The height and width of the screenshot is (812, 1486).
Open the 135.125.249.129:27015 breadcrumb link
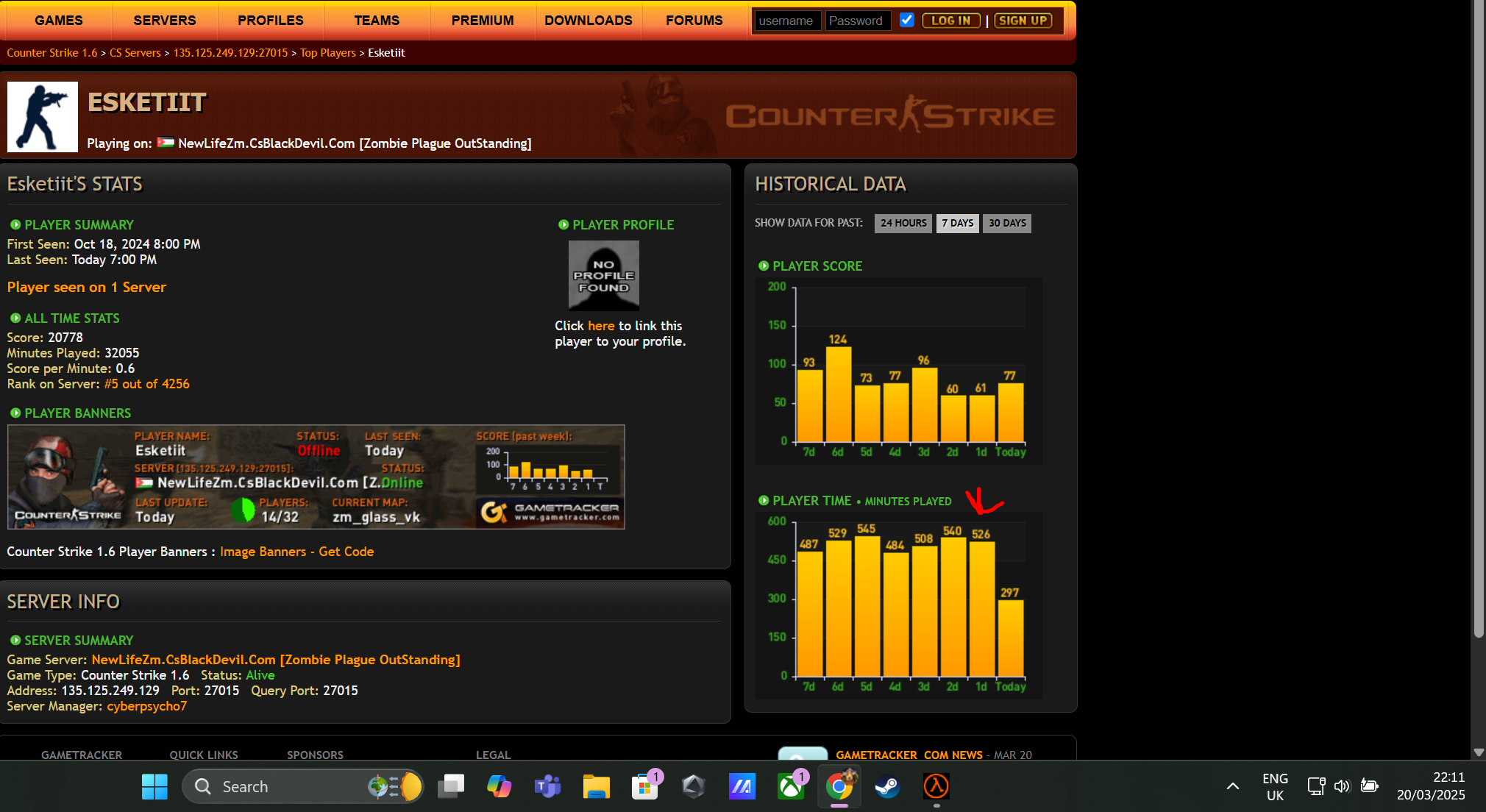point(231,53)
